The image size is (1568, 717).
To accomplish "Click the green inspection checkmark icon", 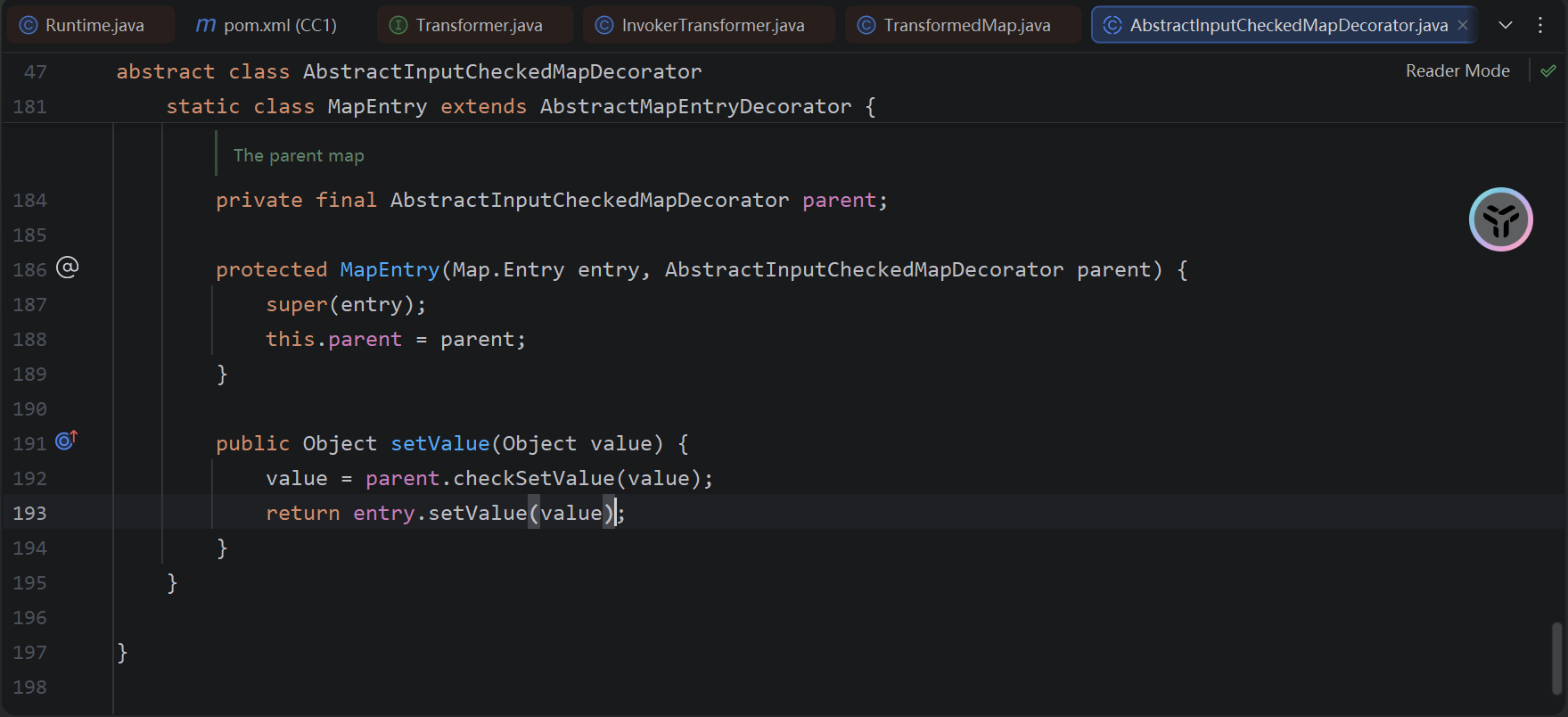I will pos(1548,70).
